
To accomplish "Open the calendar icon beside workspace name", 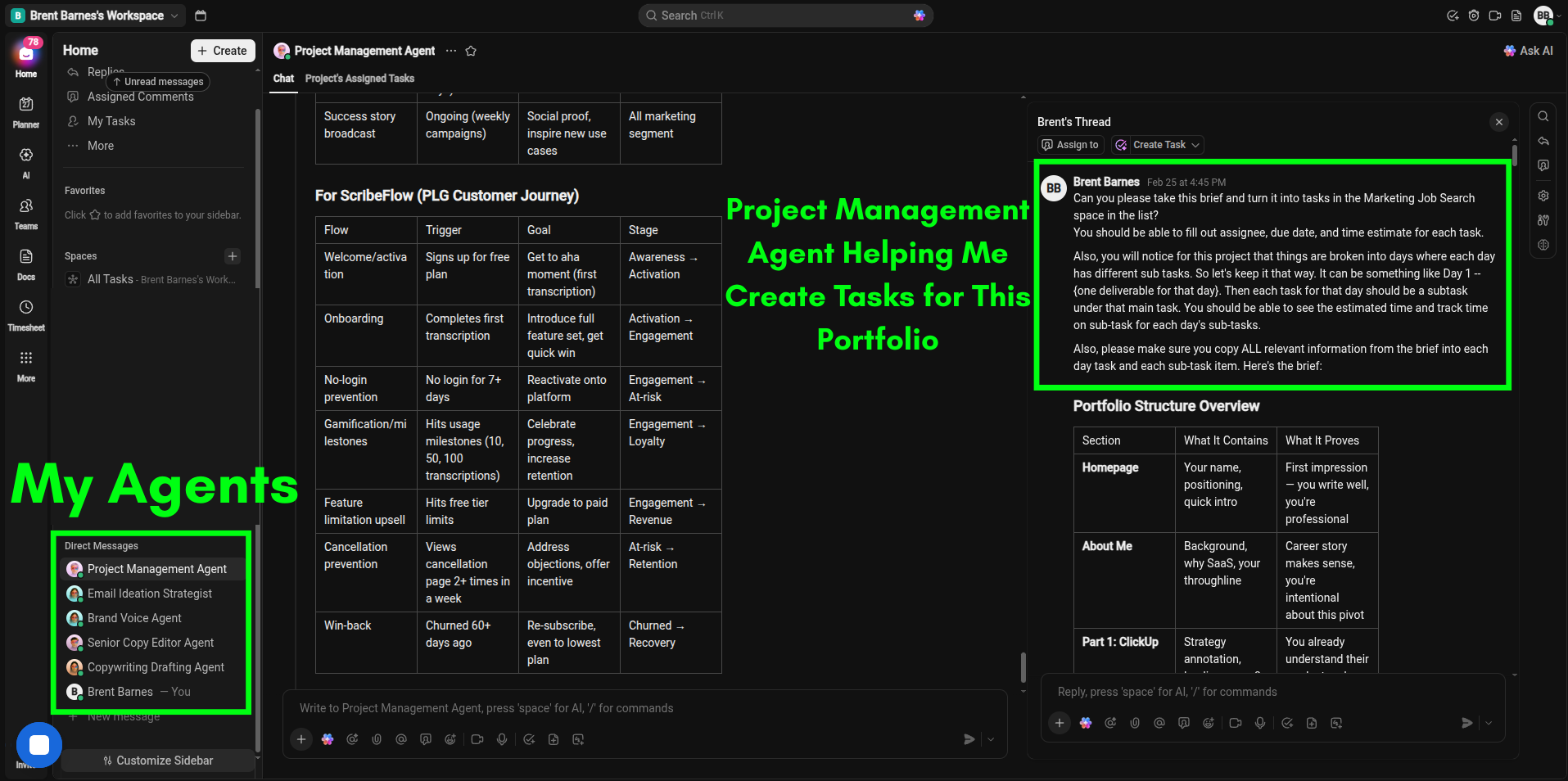I will click(x=201, y=16).
